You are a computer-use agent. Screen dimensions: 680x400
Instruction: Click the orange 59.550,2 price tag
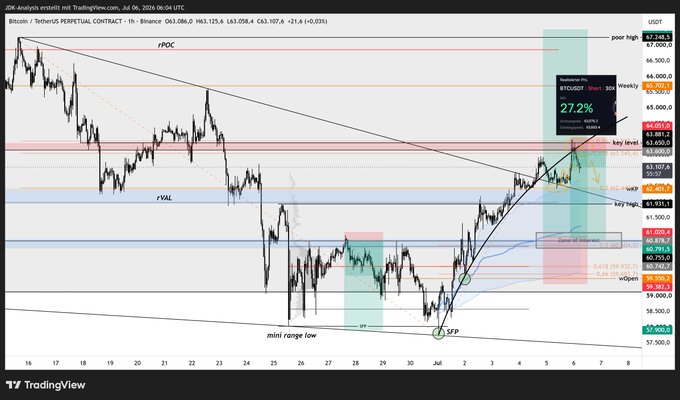[x=658, y=278]
